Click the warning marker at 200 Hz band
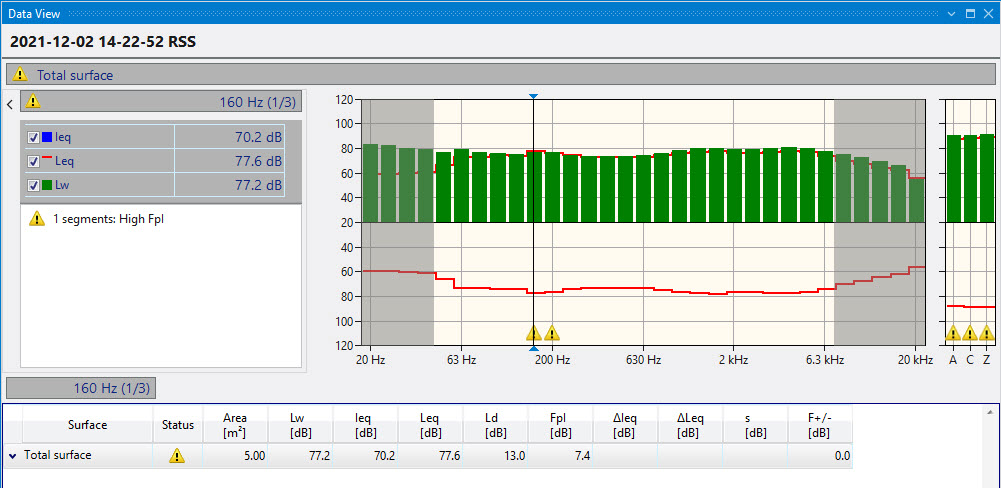Screen dimensions: 1001x488 [552, 333]
